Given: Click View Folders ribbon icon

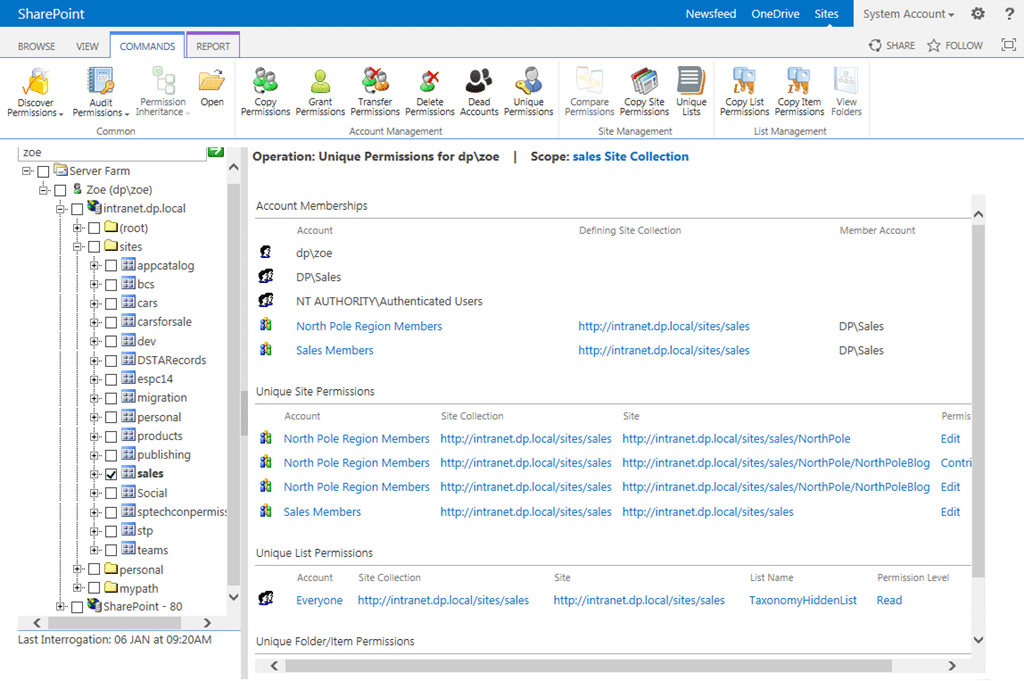Looking at the screenshot, I should pos(846,81).
